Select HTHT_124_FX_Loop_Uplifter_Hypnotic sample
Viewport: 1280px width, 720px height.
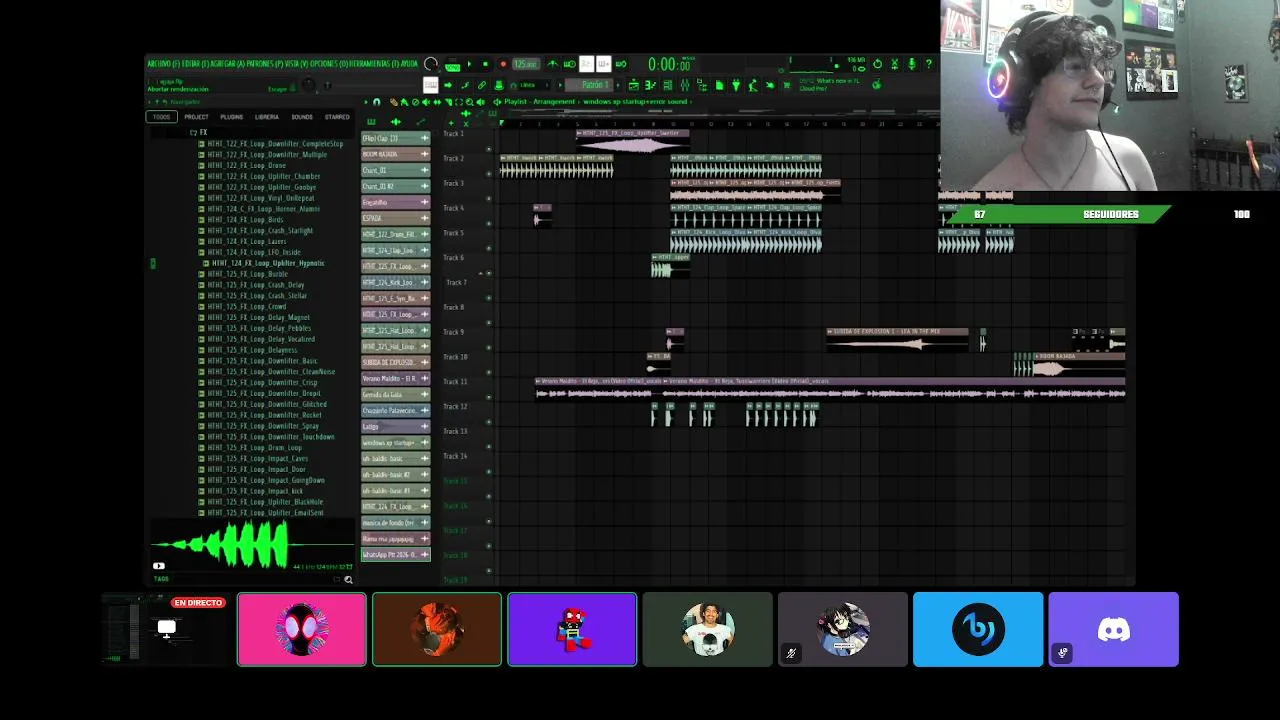click(266, 263)
